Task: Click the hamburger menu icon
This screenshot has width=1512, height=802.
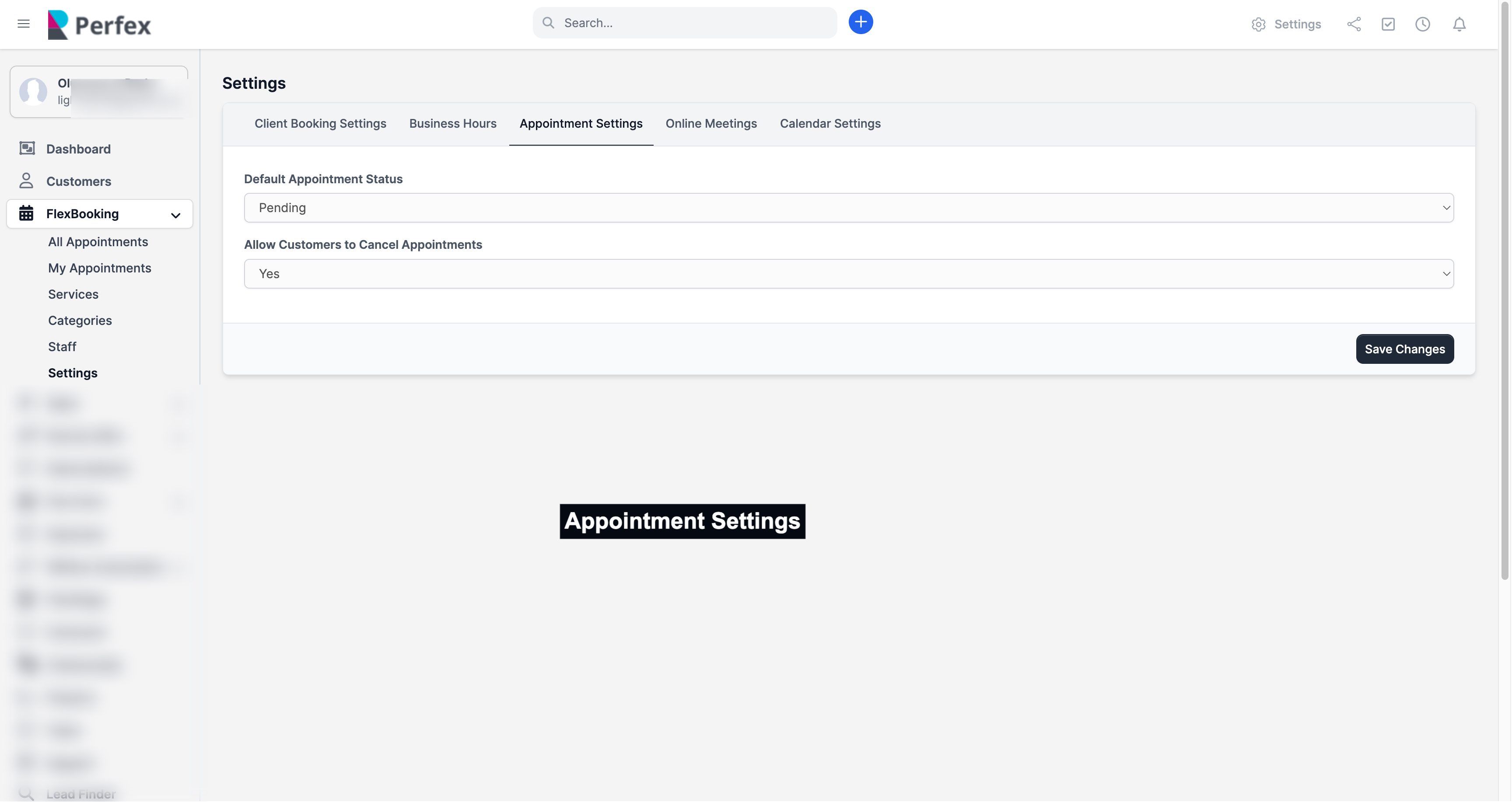Action: (24, 24)
